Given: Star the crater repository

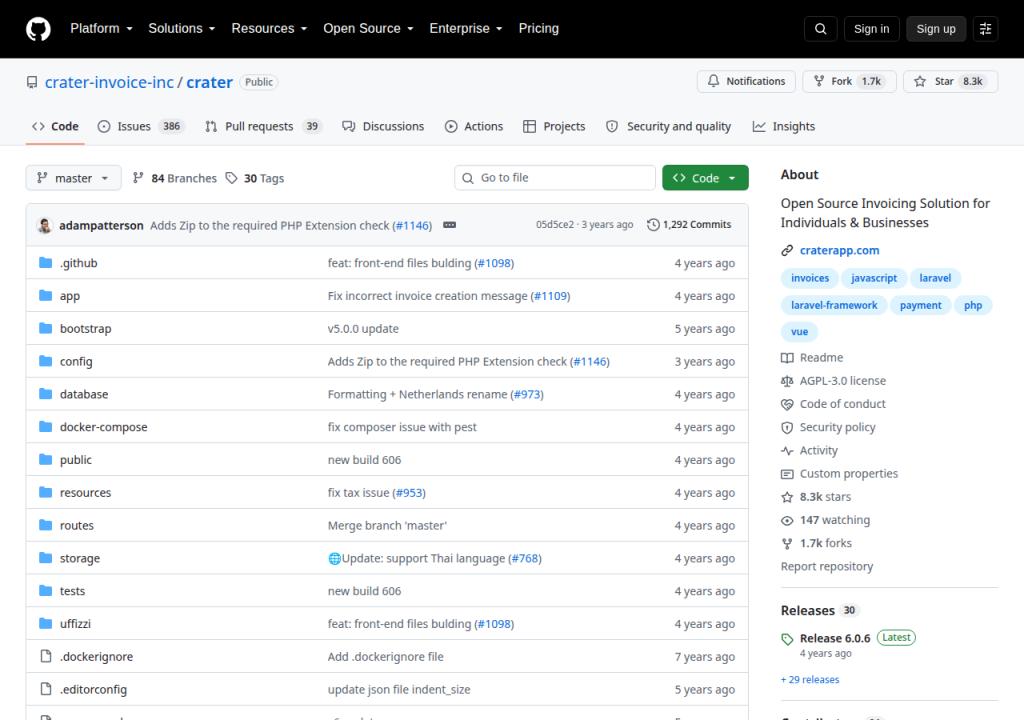Looking at the screenshot, I should pos(950,82).
